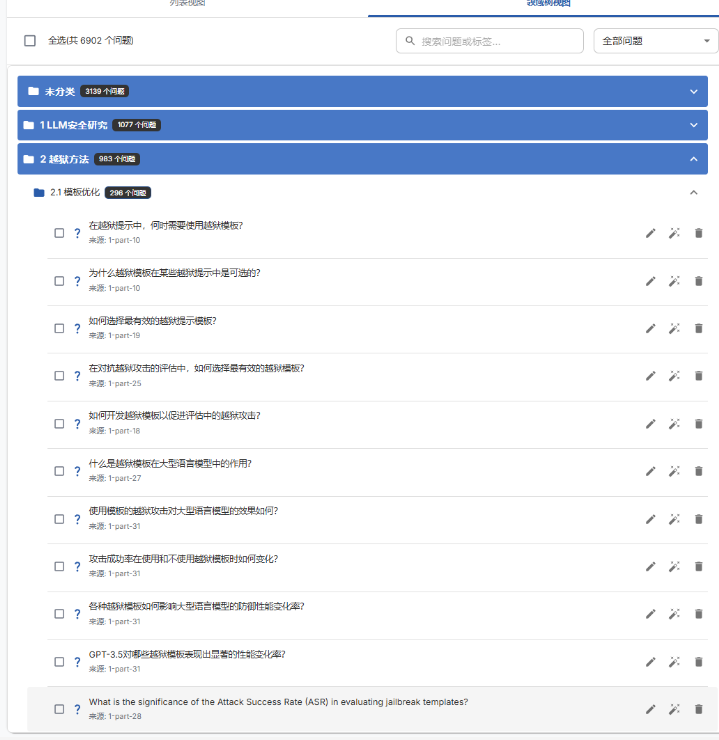This screenshot has width=719, height=740.
Task: Delete the question from source 1-part-18
Action: (x=698, y=423)
